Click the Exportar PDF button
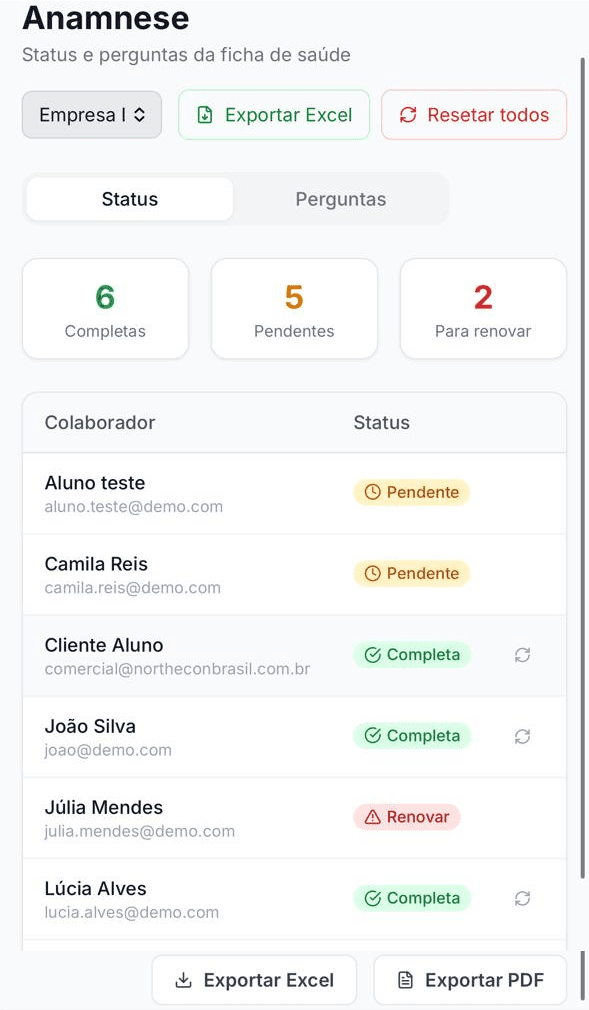Image resolution: width=589 pixels, height=1010 pixels. point(470,980)
